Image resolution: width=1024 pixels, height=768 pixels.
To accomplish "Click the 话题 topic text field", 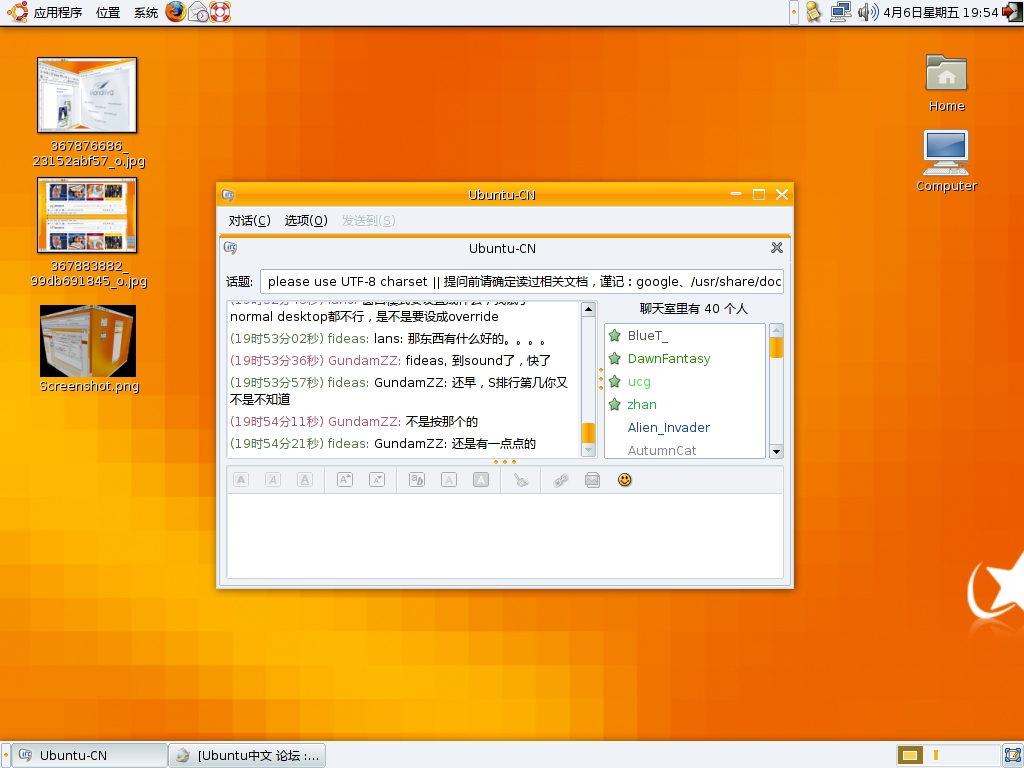I will point(522,281).
